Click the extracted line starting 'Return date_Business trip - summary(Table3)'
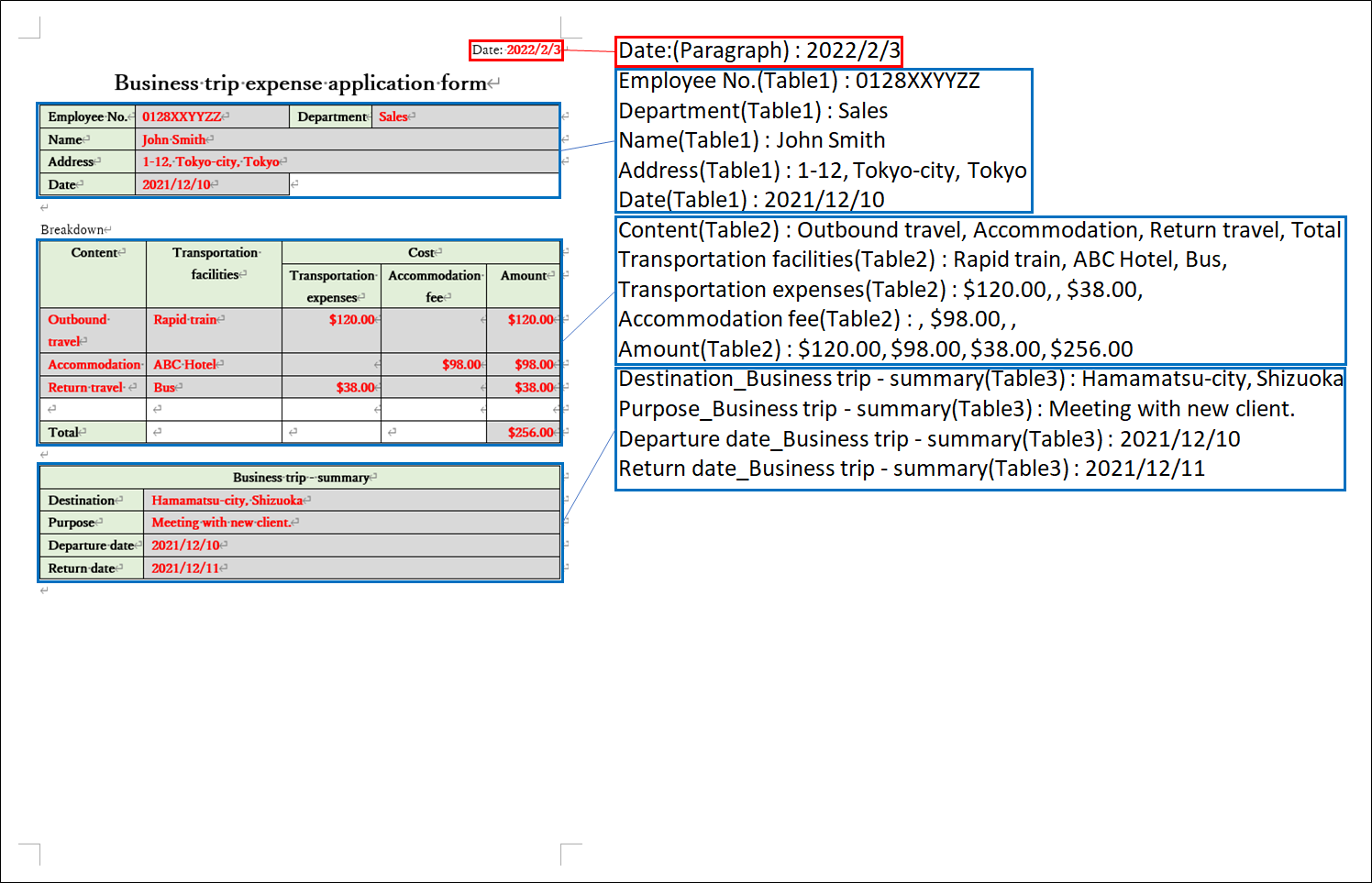1372x883 pixels. point(912,469)
